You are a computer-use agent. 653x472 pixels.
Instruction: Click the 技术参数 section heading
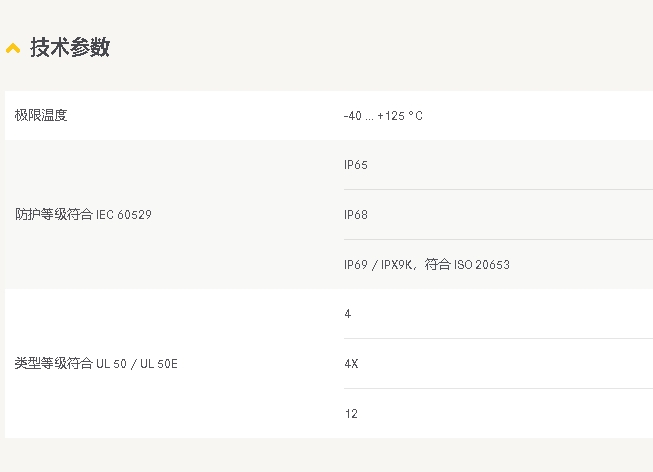click(x=70, y=47)
